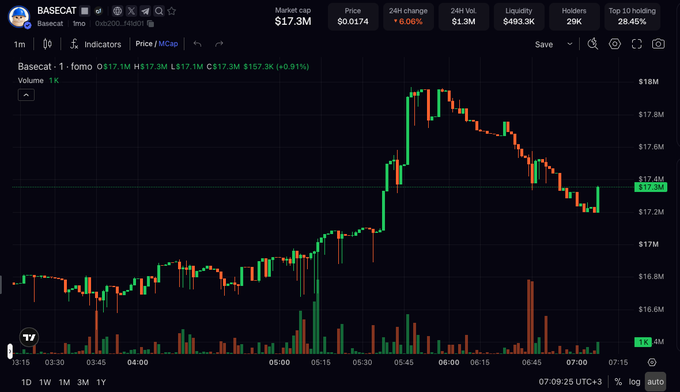Image resolution: width=680 pixels, height=392 pixels.
Task: Enter fullscreen chart mode
Action: pos(637,44)
